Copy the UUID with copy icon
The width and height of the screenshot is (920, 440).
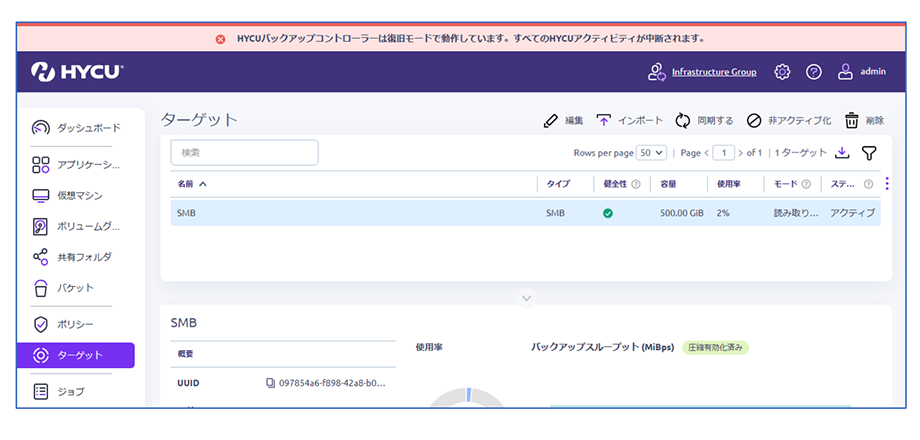pyautogui.click(x=270, y=383)
